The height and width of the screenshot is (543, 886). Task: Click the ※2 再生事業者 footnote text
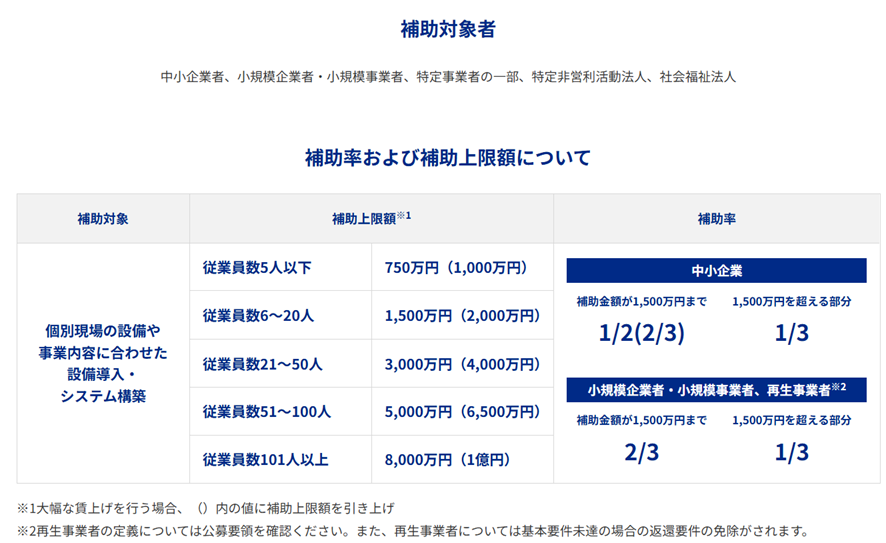pyautogui.click(x=412, y=531)
